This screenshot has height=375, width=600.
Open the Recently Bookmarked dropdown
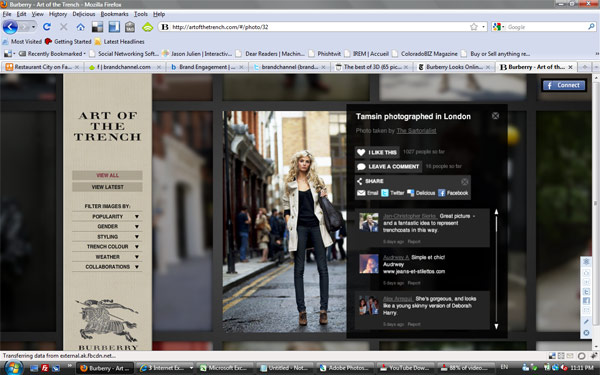[x=52, y=54]
